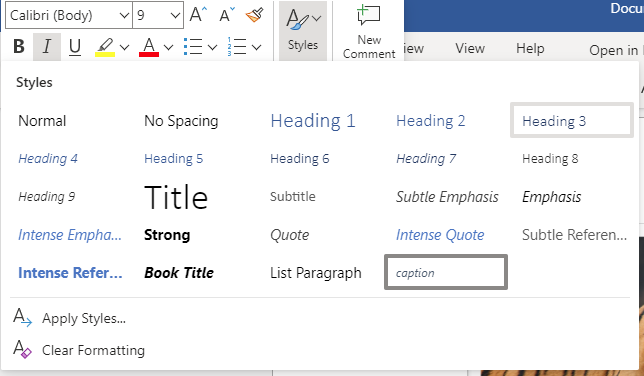Open the Calibri (Body) font dropdown
This screenshot has width=644, height=376.
(x=69, y=15)
